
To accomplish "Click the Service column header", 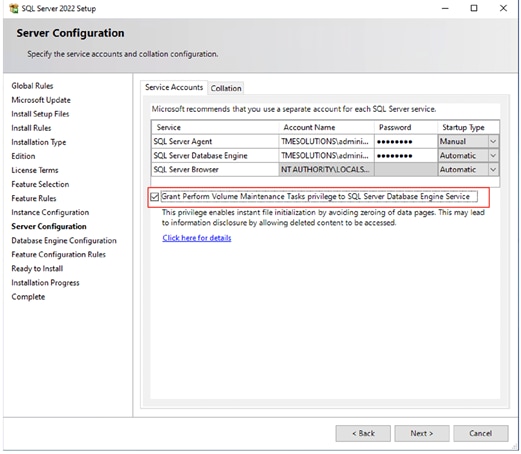I will [x=215, y=127].
